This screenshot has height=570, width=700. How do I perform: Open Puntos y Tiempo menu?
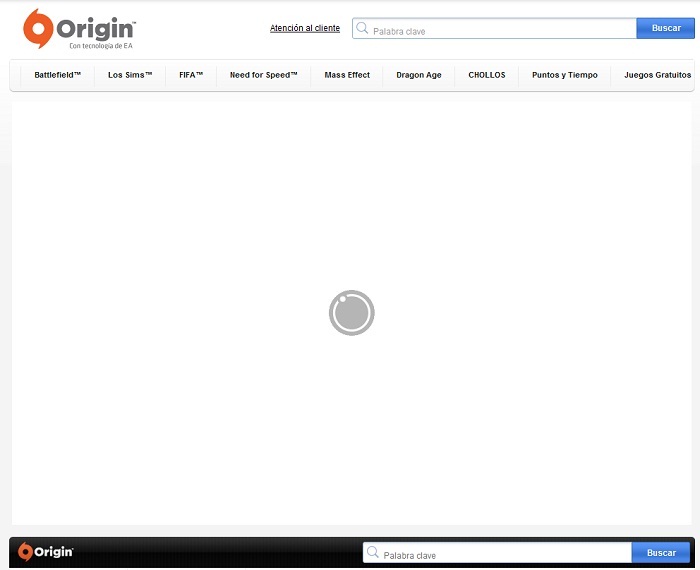[x=565, y=75]
